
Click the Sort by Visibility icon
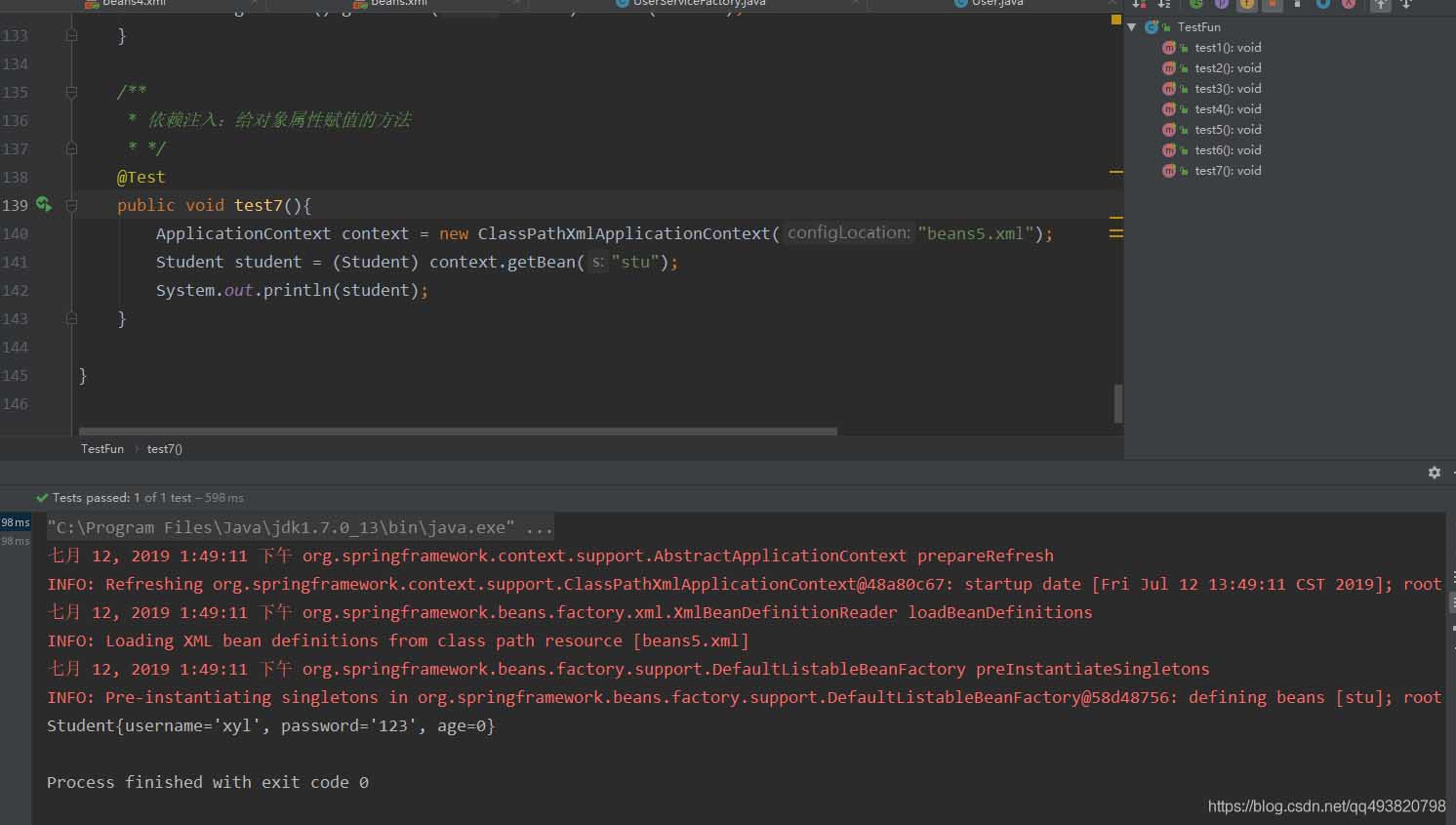point(1138,4)
